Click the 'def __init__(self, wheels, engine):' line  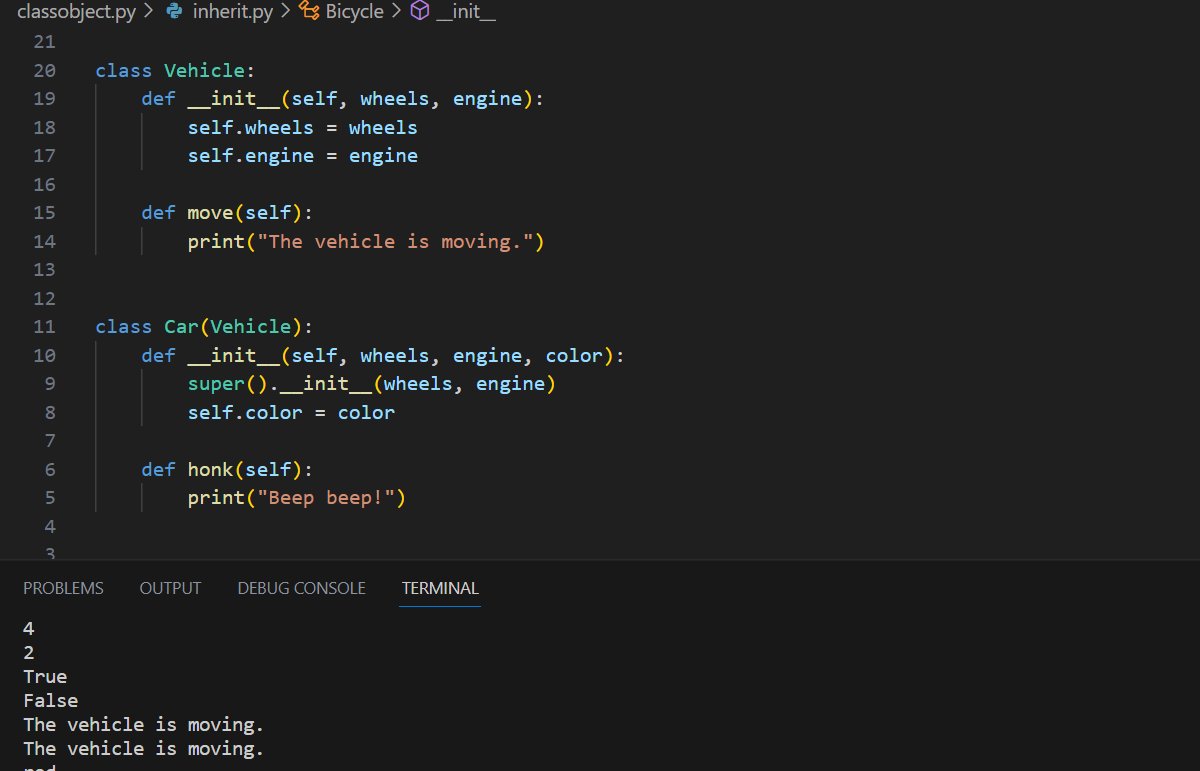342,98
